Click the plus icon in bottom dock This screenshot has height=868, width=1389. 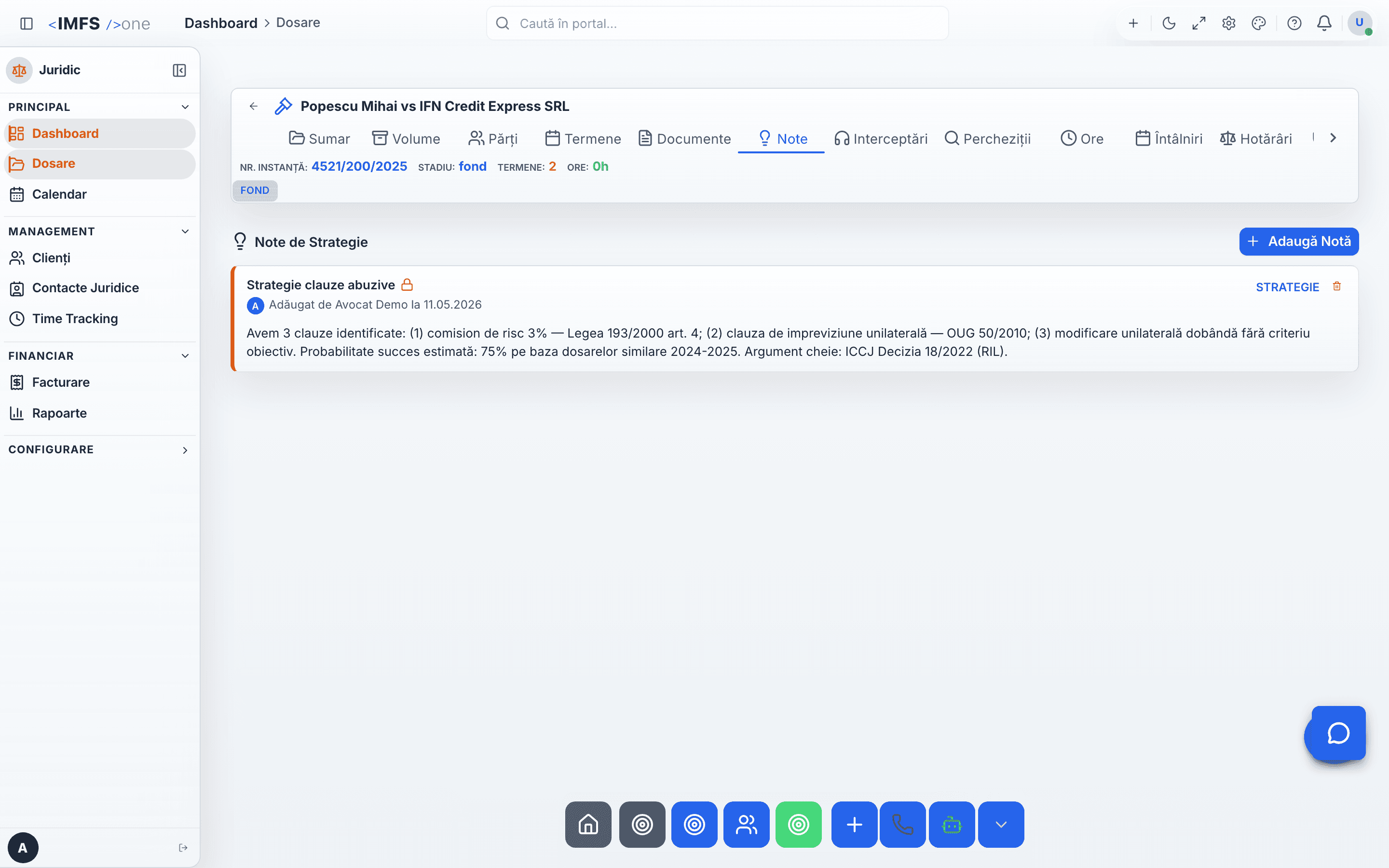click(x=854, y=825)
